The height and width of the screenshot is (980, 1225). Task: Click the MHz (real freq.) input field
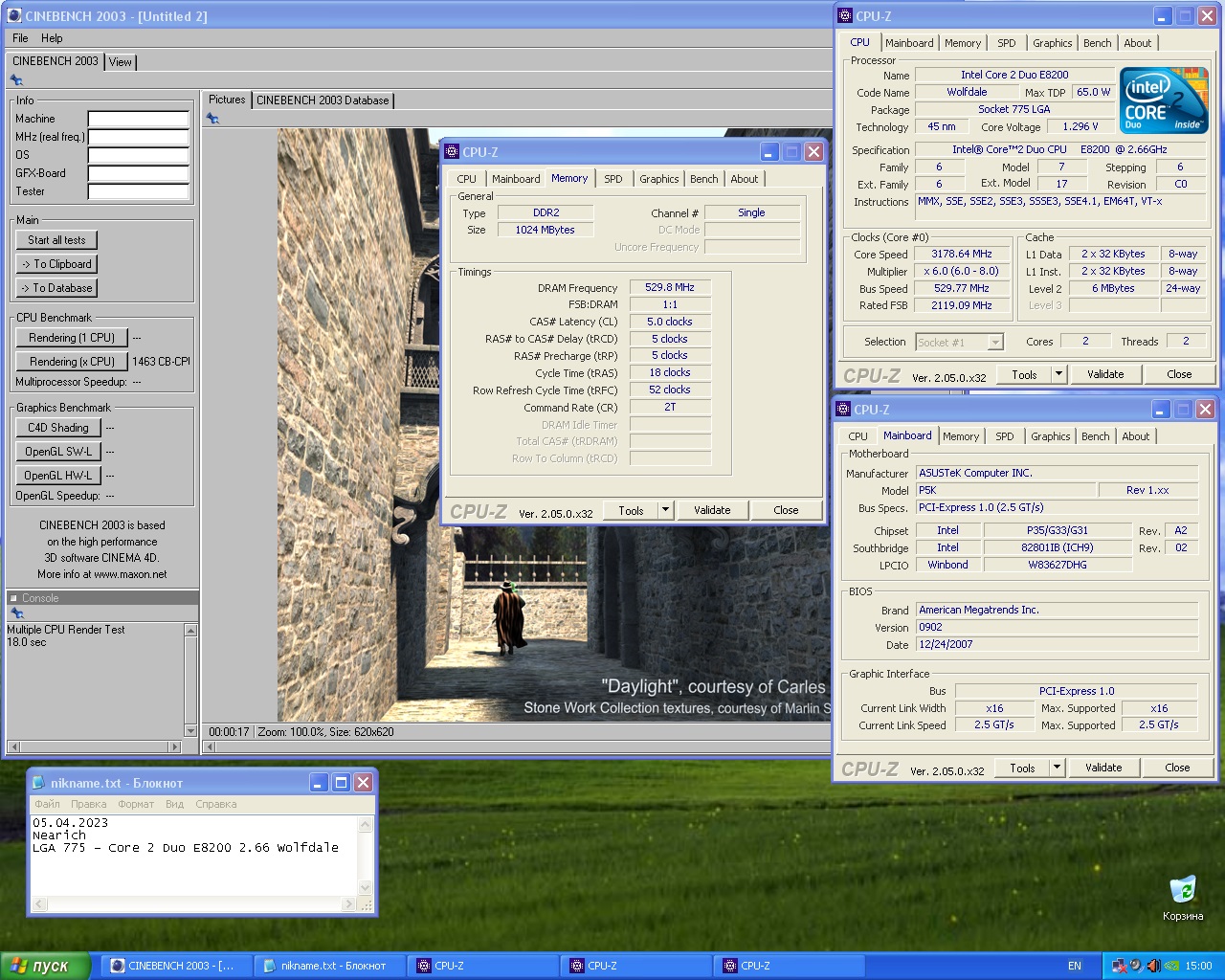click(x=139, y=137)
